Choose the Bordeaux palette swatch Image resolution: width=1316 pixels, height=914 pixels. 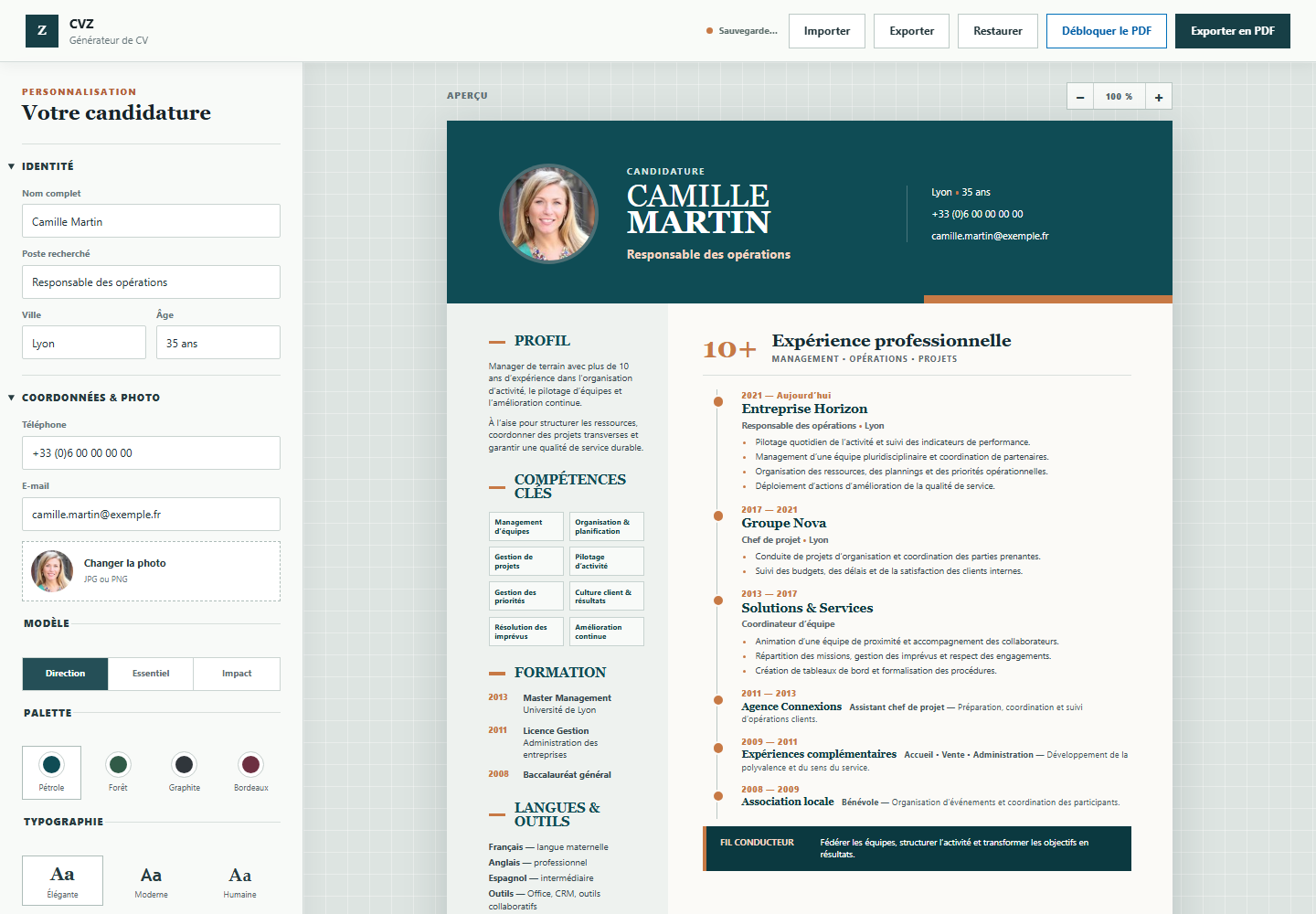click(x=250, y=772)
